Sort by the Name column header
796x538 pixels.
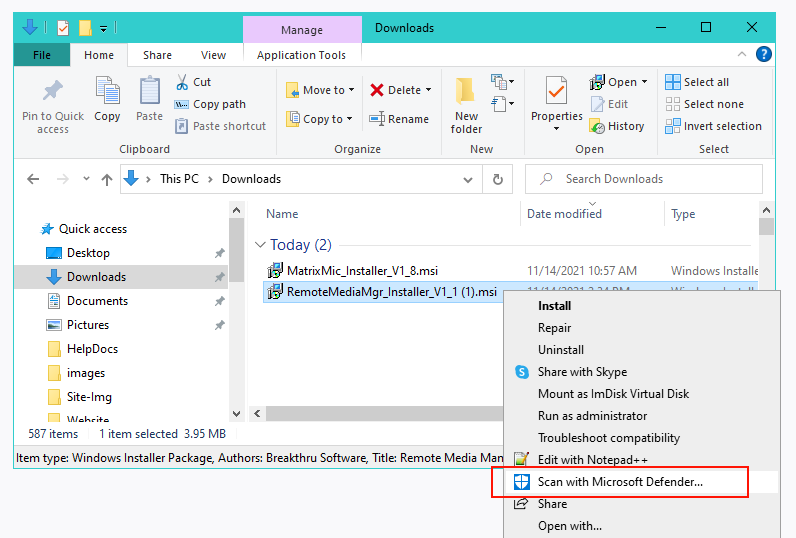[282, 214]
